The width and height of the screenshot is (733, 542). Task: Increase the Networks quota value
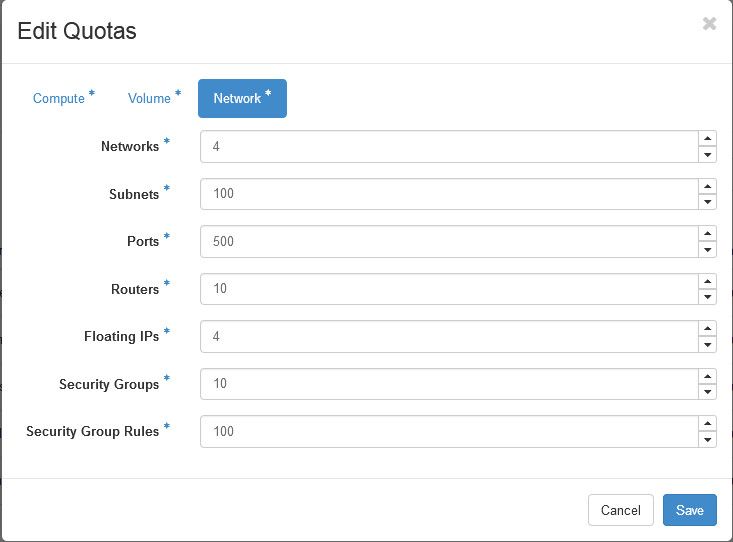coord(707,138)
